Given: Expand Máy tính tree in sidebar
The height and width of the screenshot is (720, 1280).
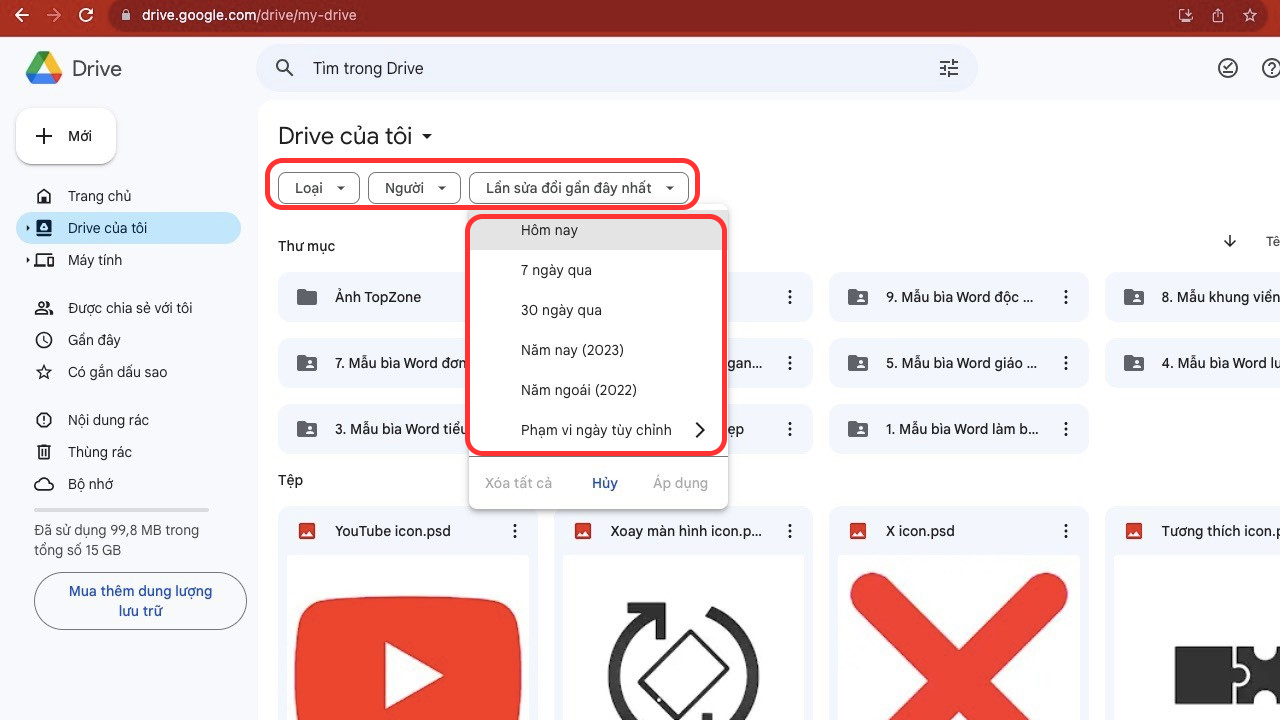Looking at the screenshot, I should click(28, 260).
